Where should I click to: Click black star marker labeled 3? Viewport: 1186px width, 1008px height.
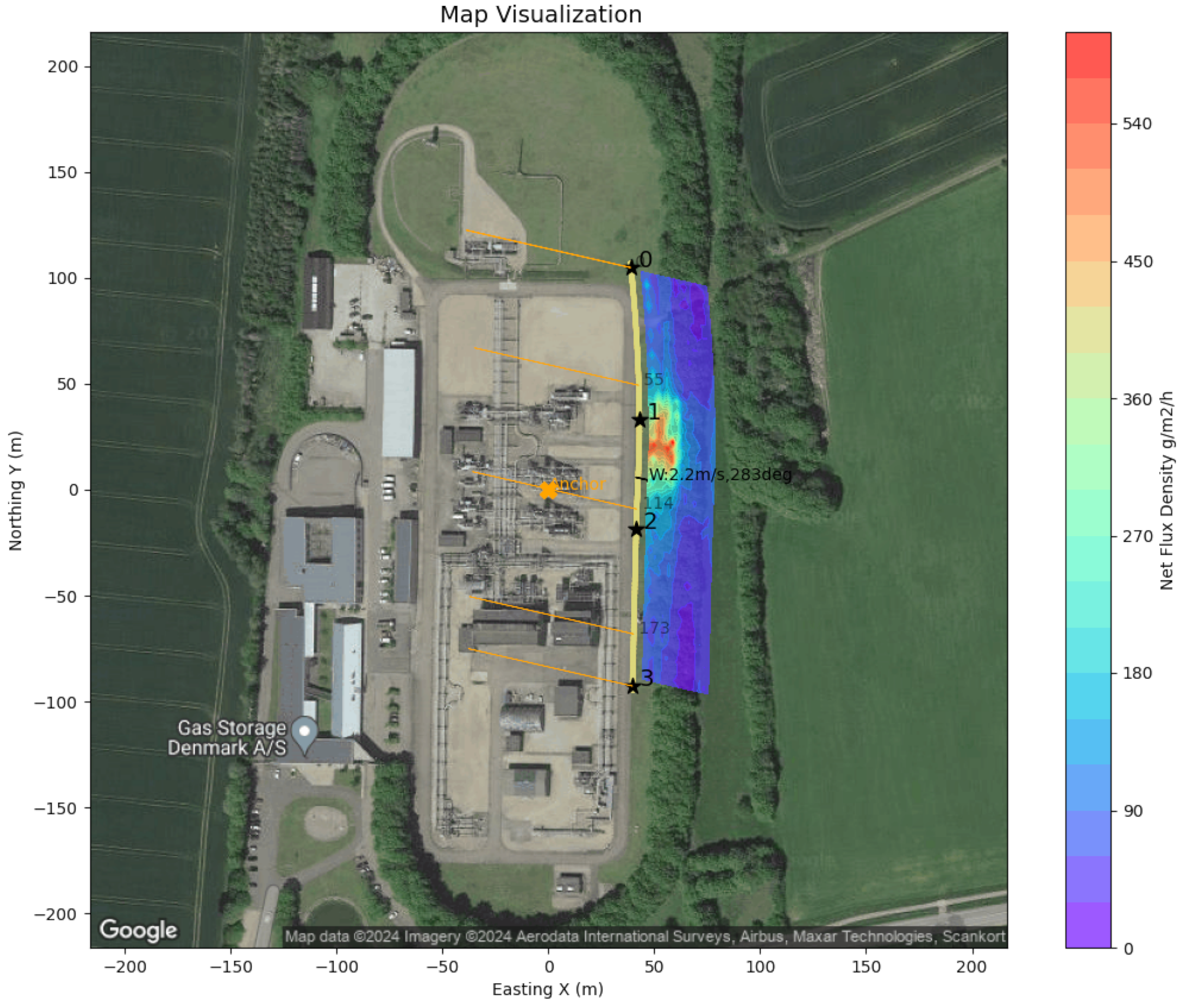click(x=633, y=687)
